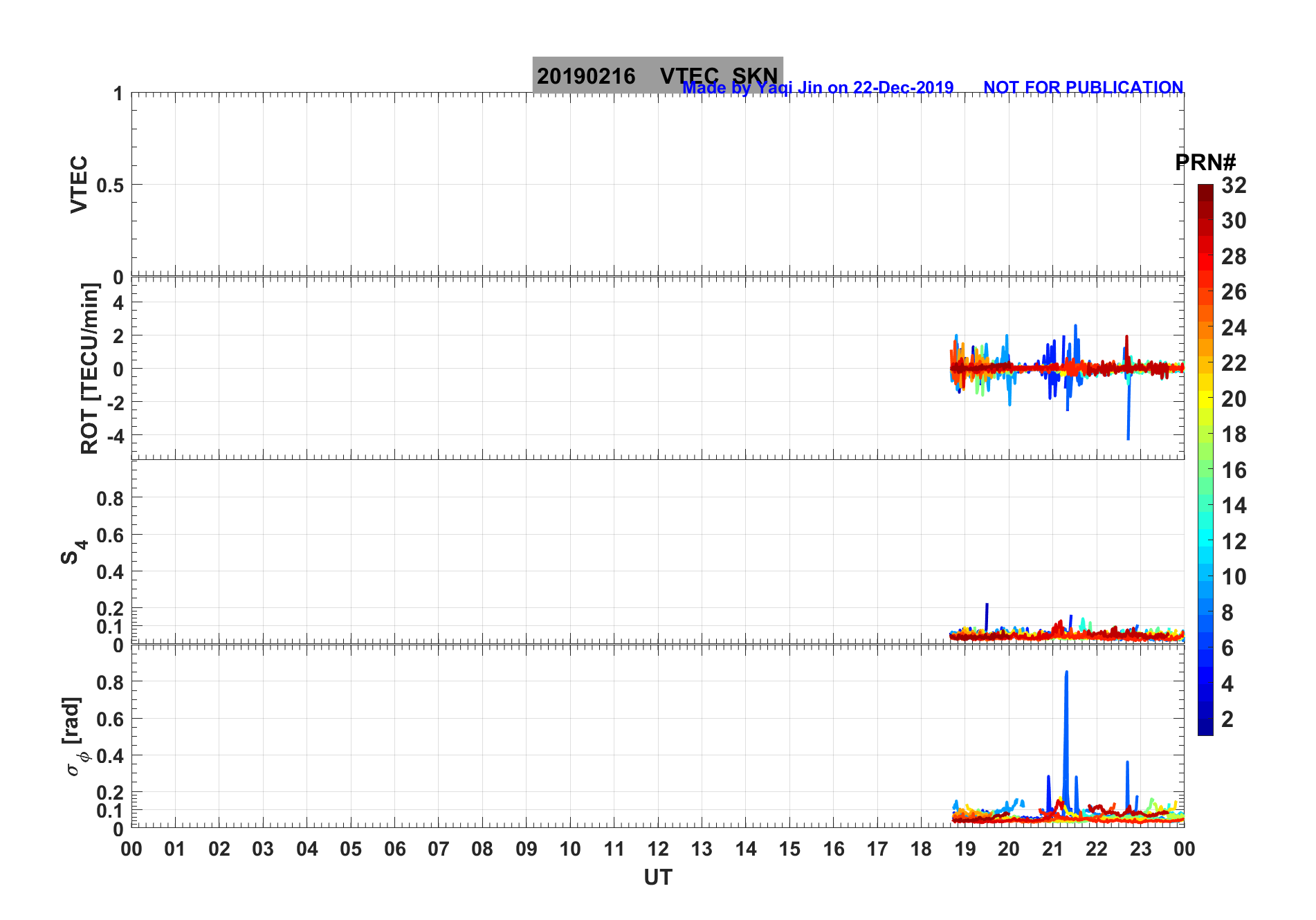Click the "06" hour tick on UT axis

tap(394, 849)
